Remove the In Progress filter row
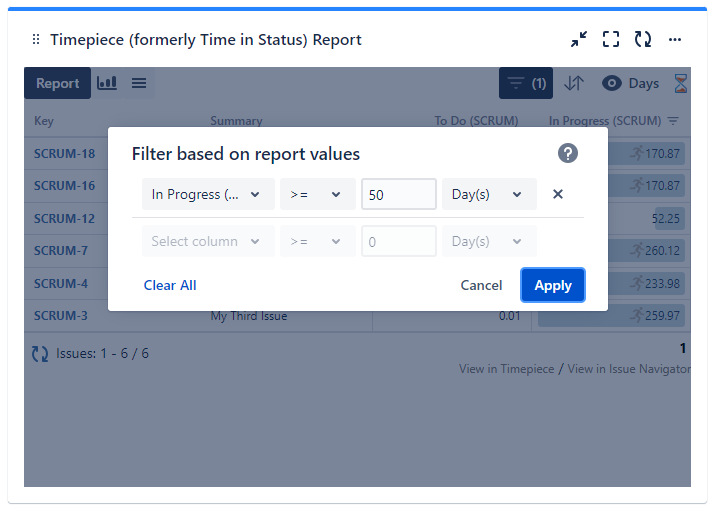 coord(558,194)
